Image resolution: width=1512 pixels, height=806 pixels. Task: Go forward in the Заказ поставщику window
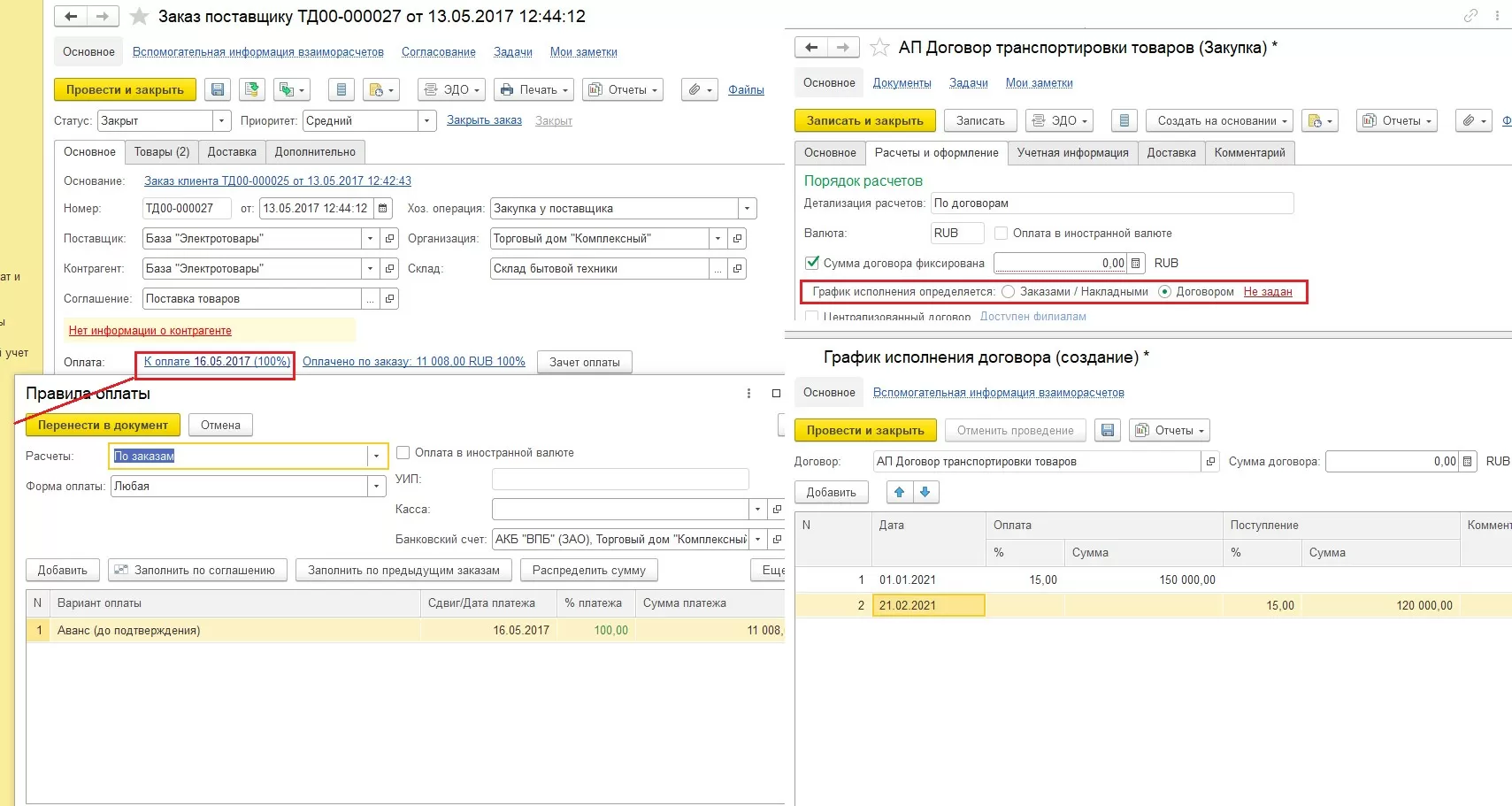pos(103,17)
